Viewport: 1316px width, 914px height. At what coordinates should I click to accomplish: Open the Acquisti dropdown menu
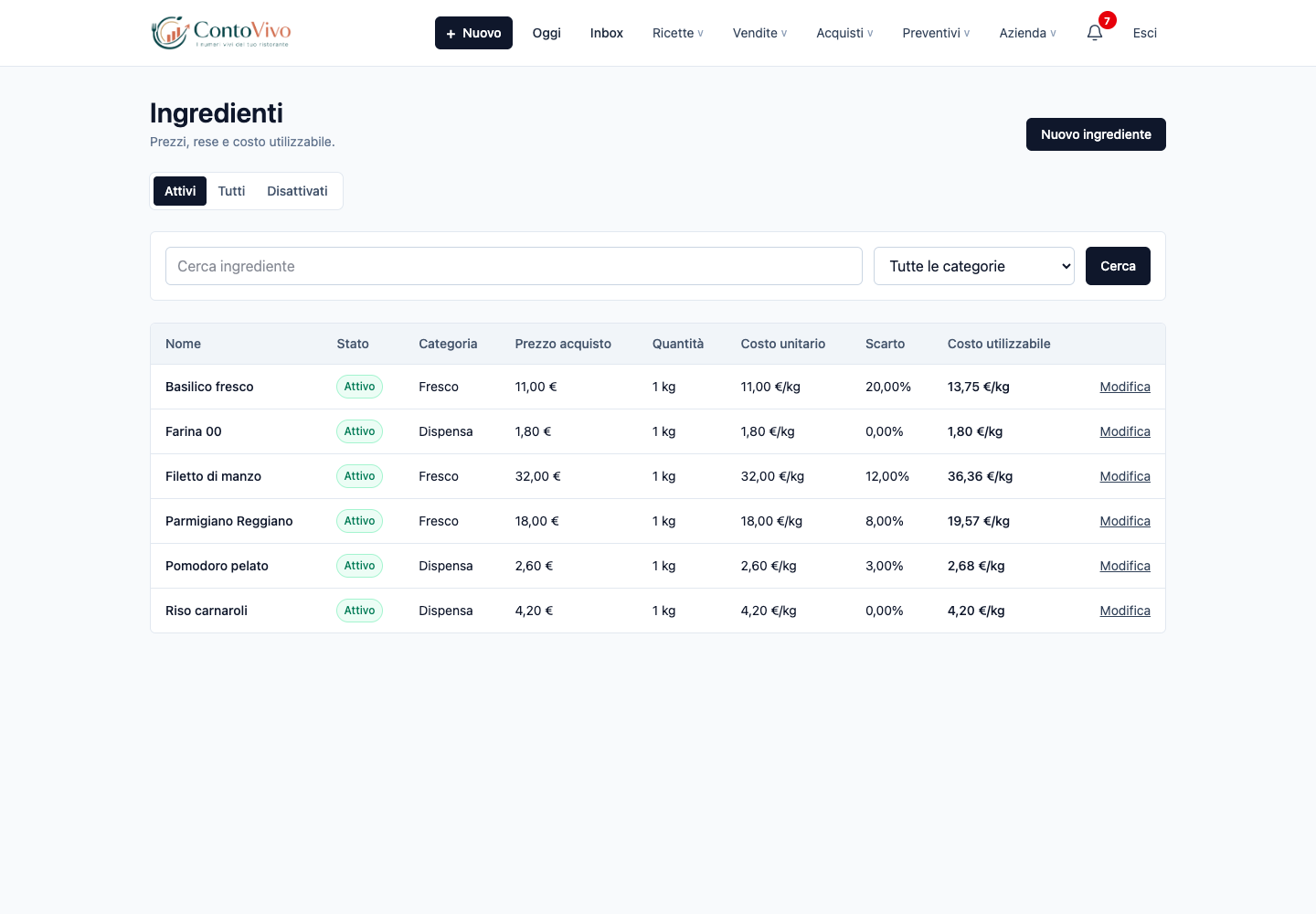tap(844, 33)
